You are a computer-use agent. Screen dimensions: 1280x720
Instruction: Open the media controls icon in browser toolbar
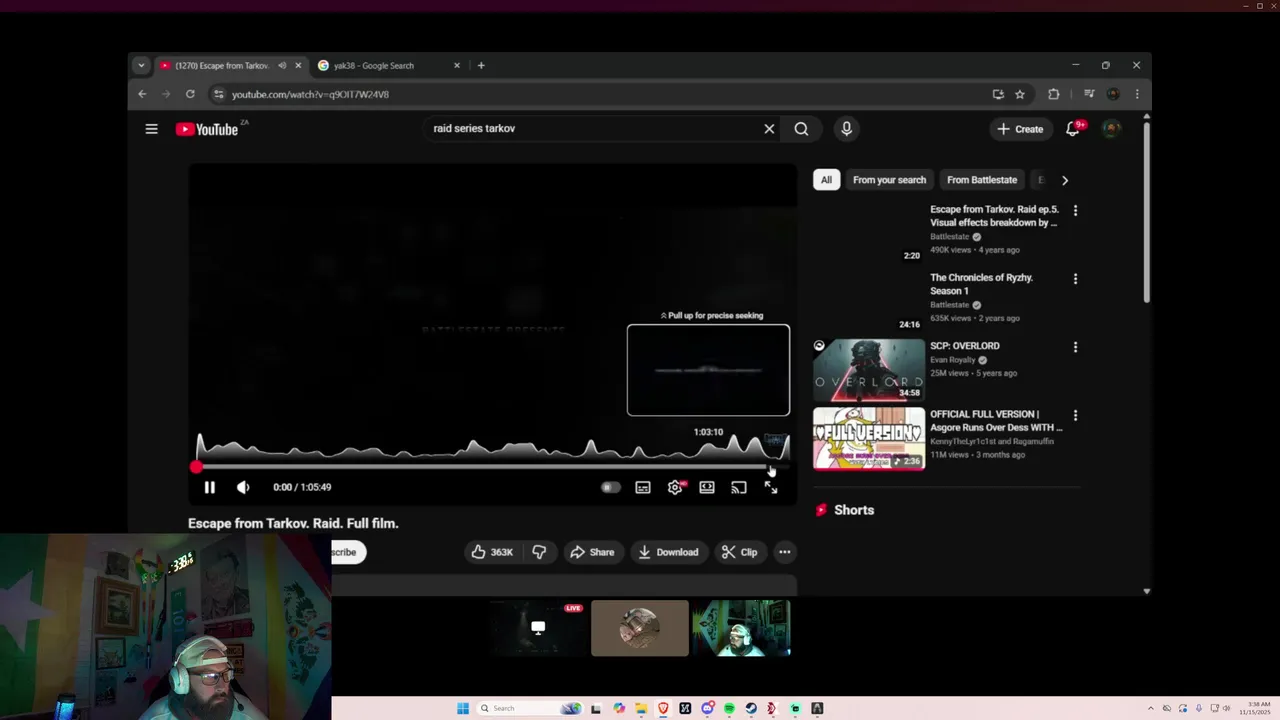[x=1089, y=94]
